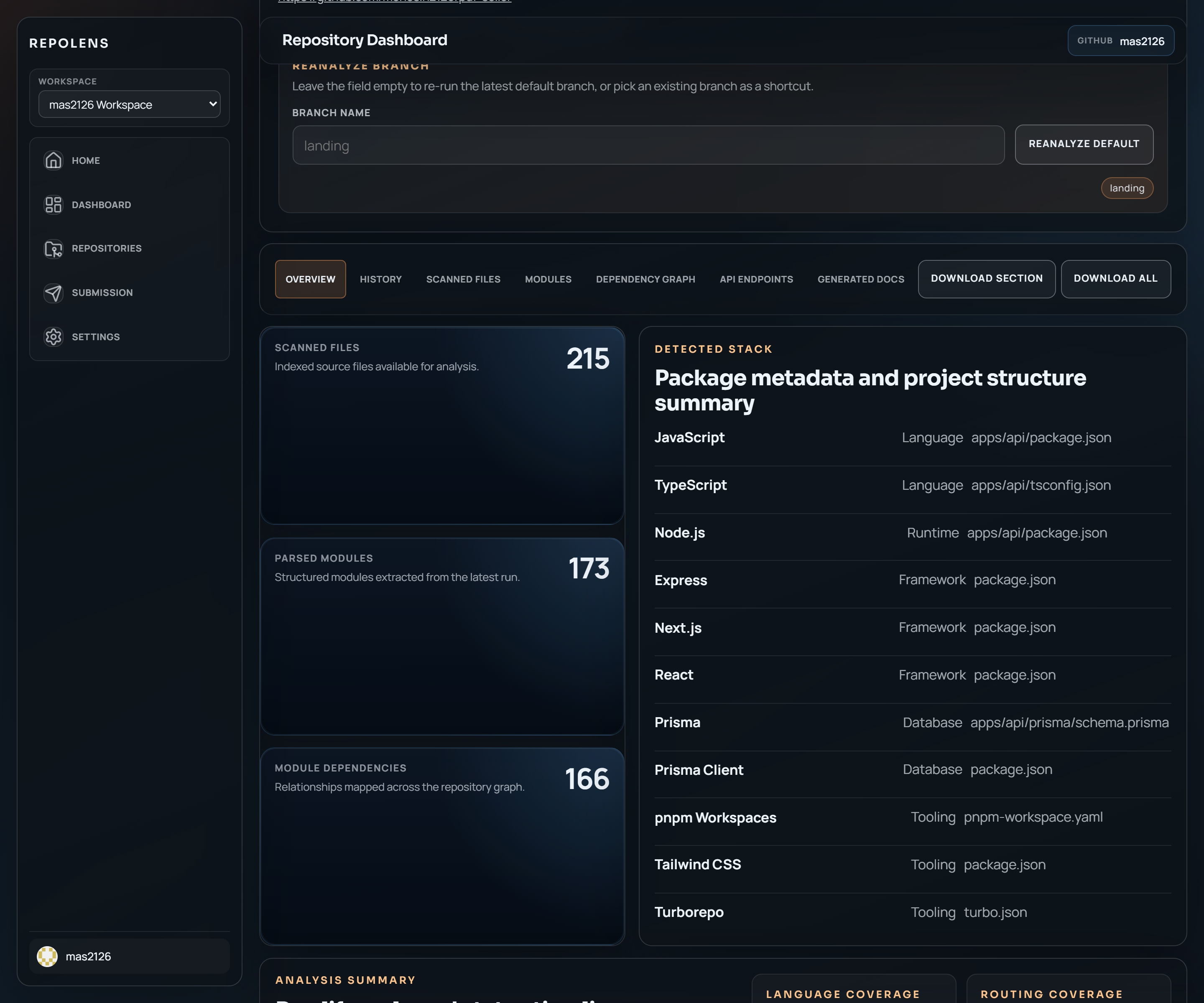The height and width of the screenshot is (1003, 1204).
Task: Click the Submission paper-plane icon
Action: 54,293
